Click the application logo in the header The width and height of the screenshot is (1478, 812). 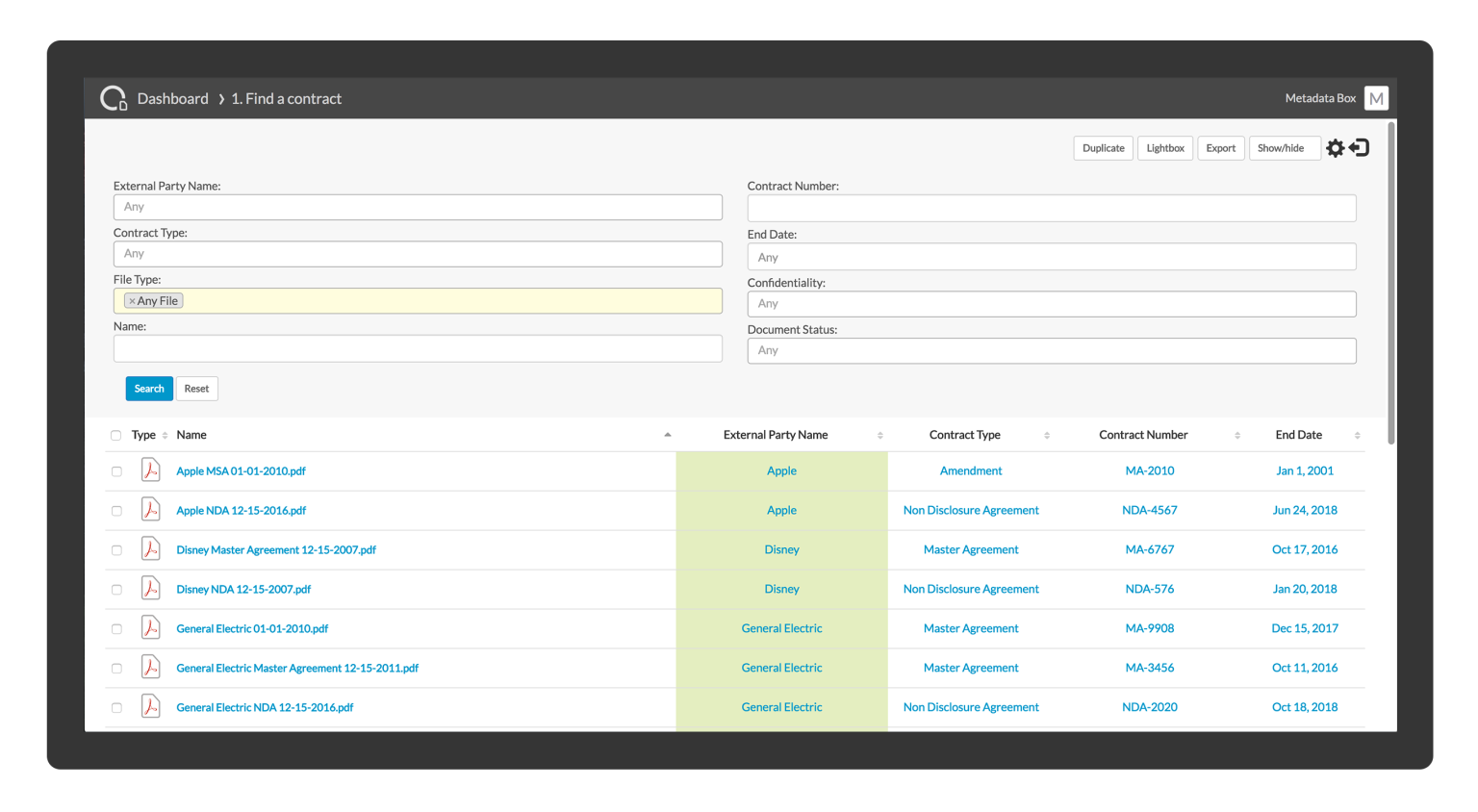(113, 97)
